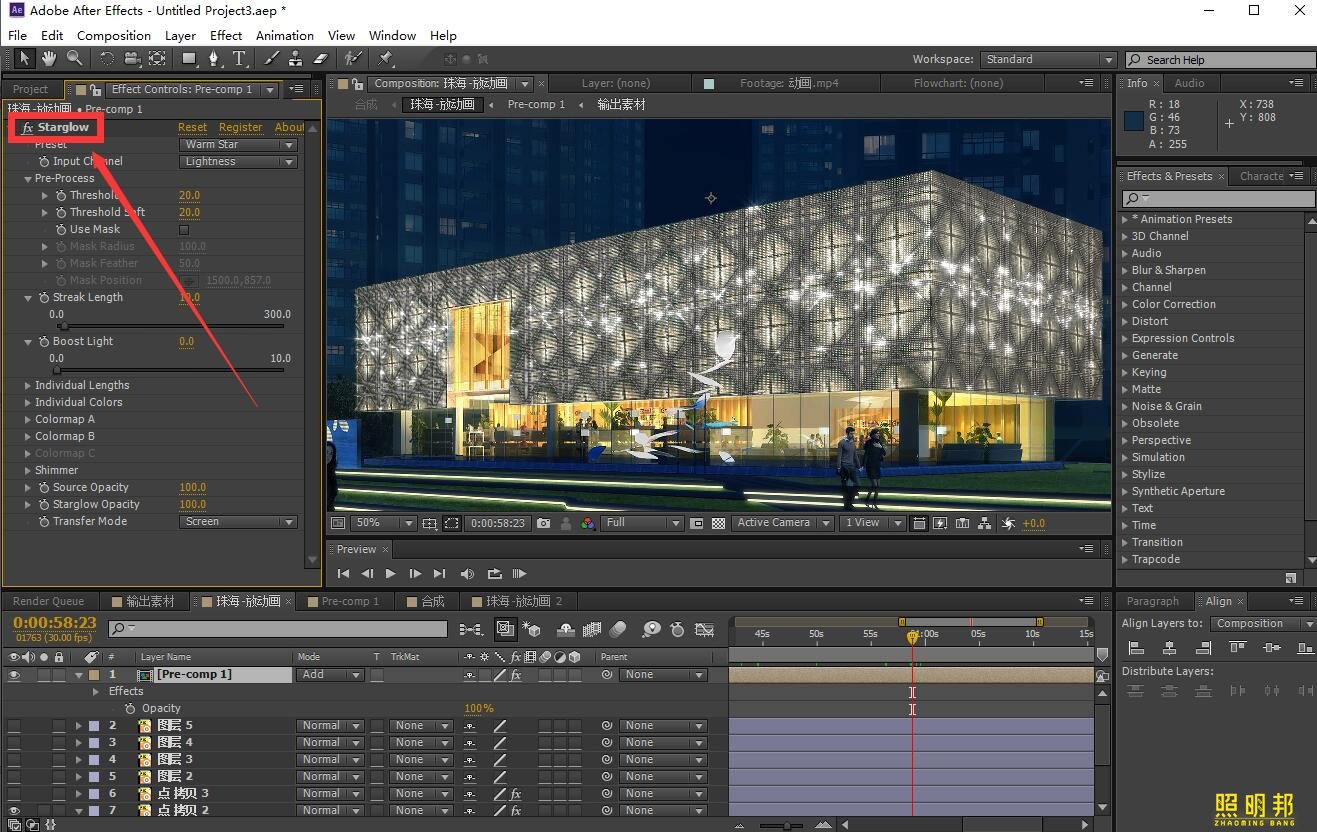This screenshot has height=832, width=1317.
Task: Hide the Pre-comp 1 layer
Action: (14, 675)
